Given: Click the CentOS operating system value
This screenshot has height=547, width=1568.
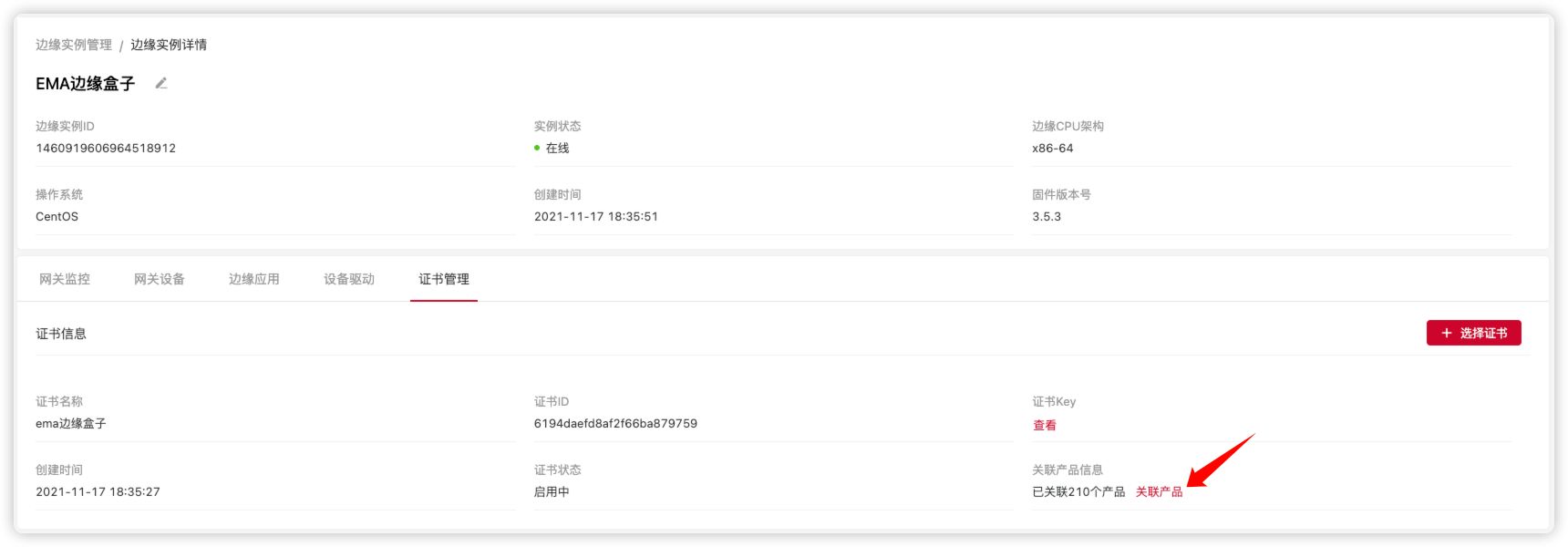Looking at the screenshot, I should tap(57, 216).
